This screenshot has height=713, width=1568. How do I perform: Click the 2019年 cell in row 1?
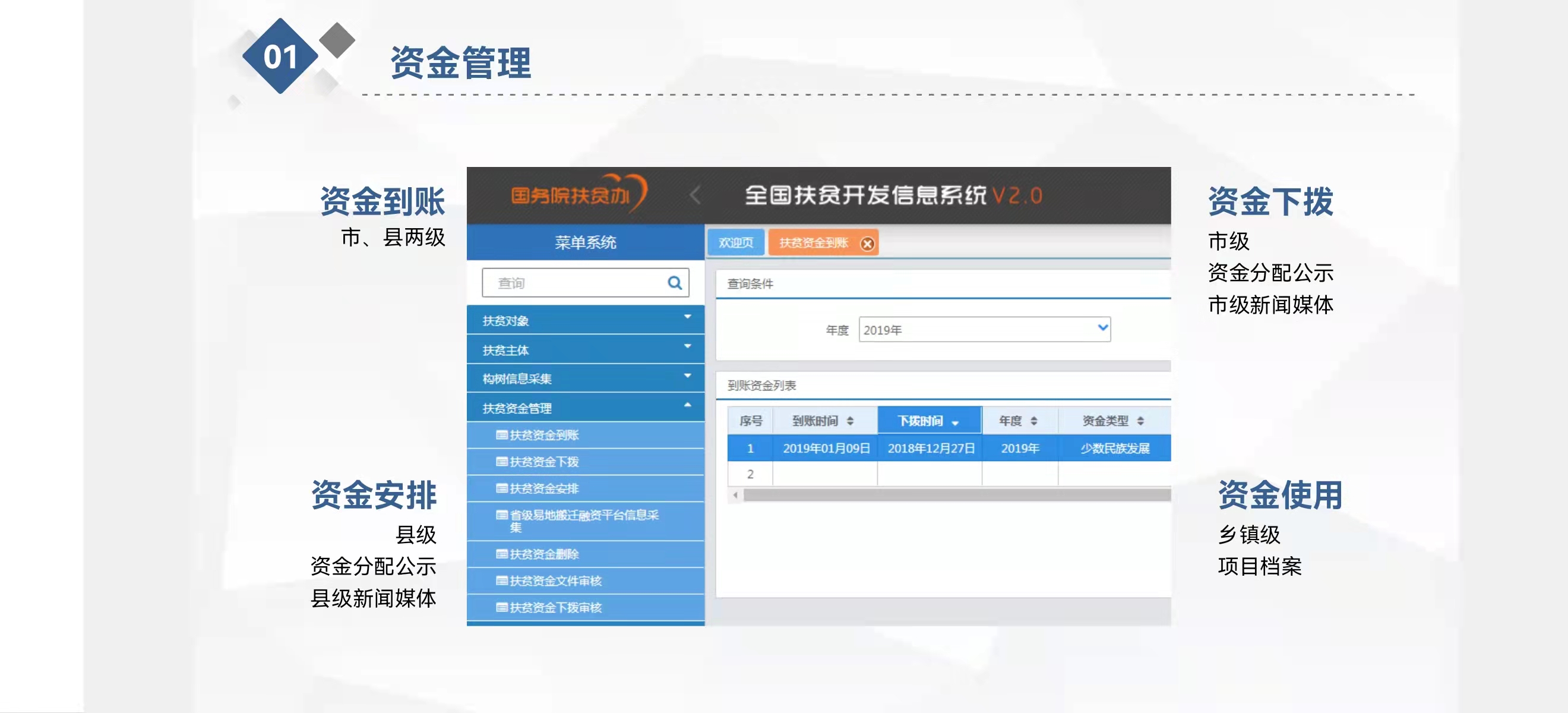[1020, 448]
